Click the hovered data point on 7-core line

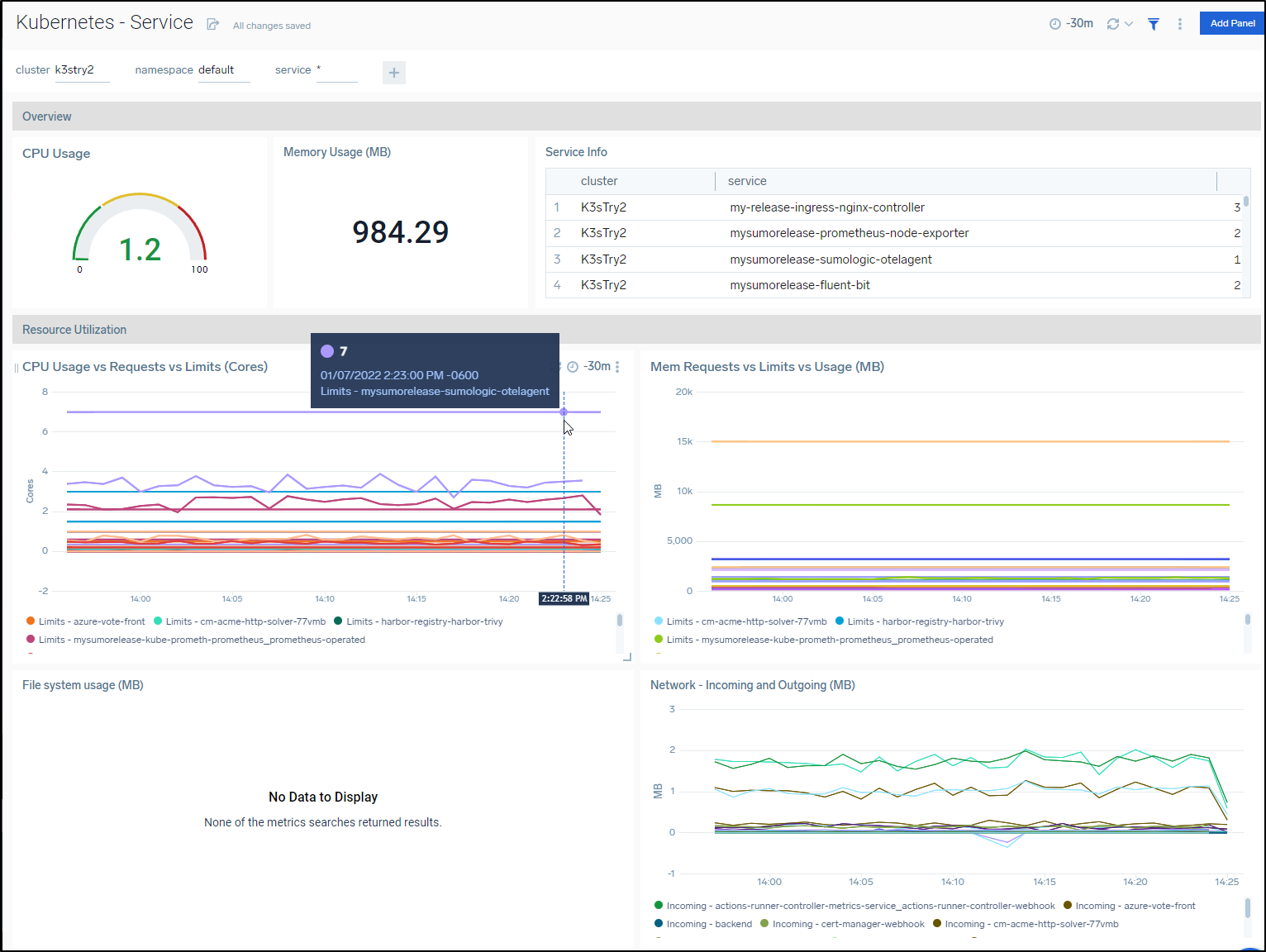coord(564,412)
